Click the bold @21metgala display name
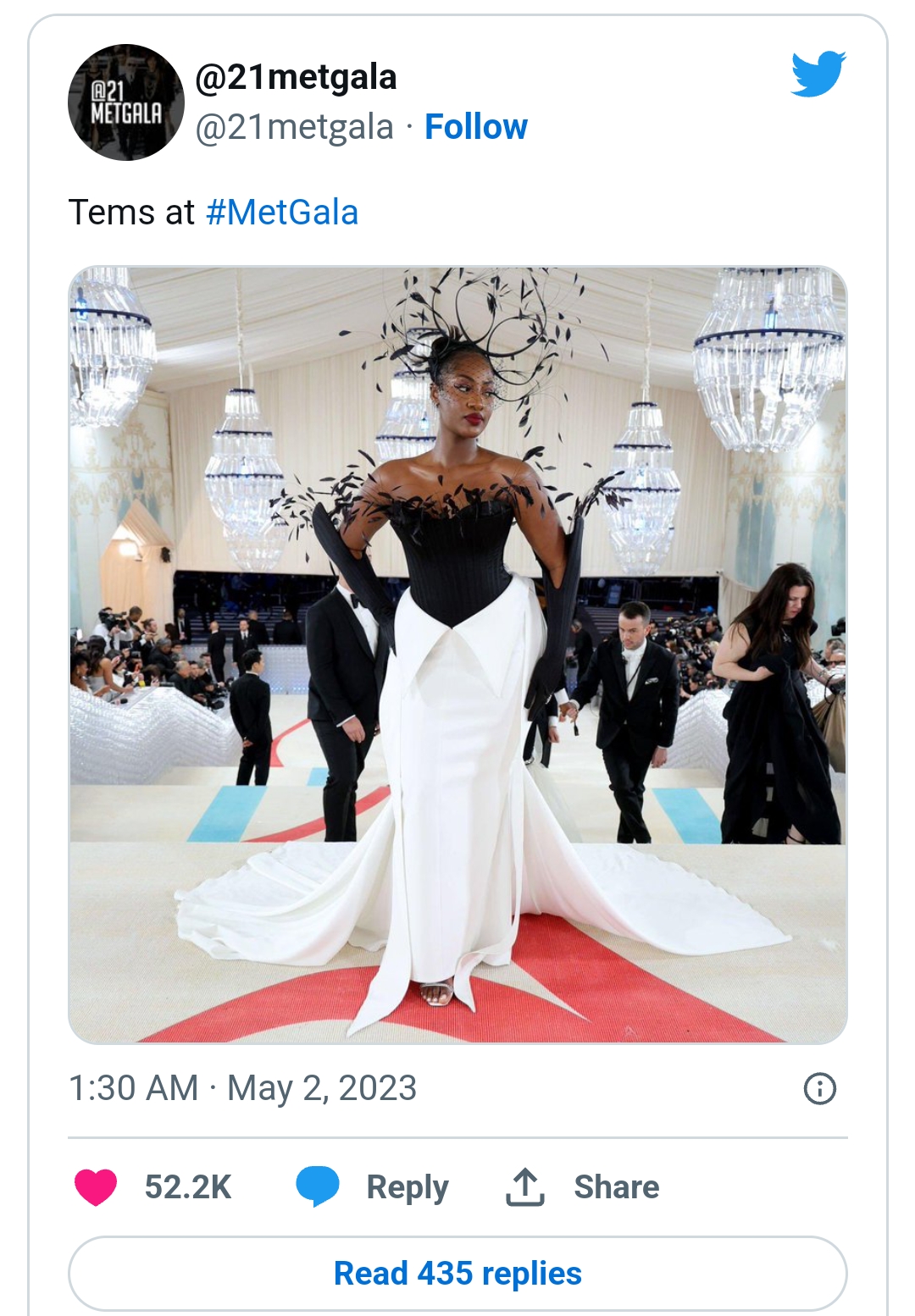 (296, 77)
